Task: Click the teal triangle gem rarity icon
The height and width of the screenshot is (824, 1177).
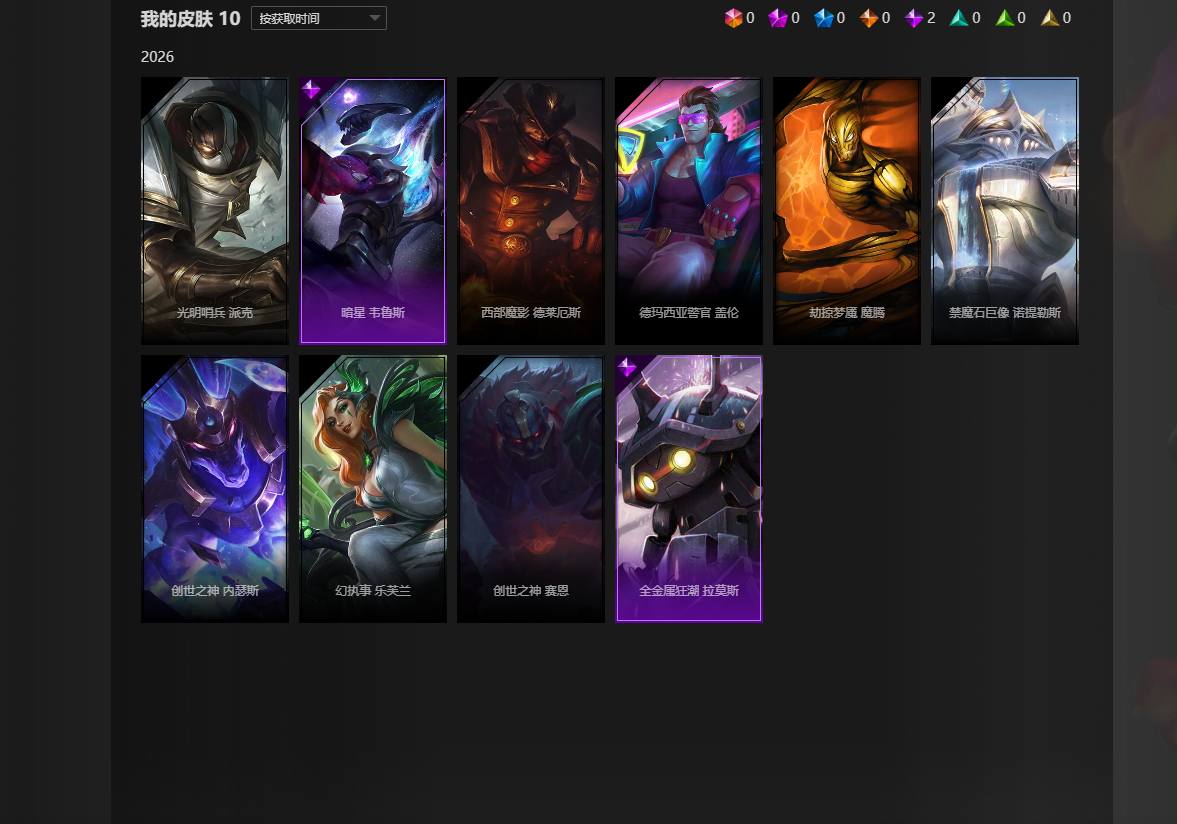Action: [959, 18]
